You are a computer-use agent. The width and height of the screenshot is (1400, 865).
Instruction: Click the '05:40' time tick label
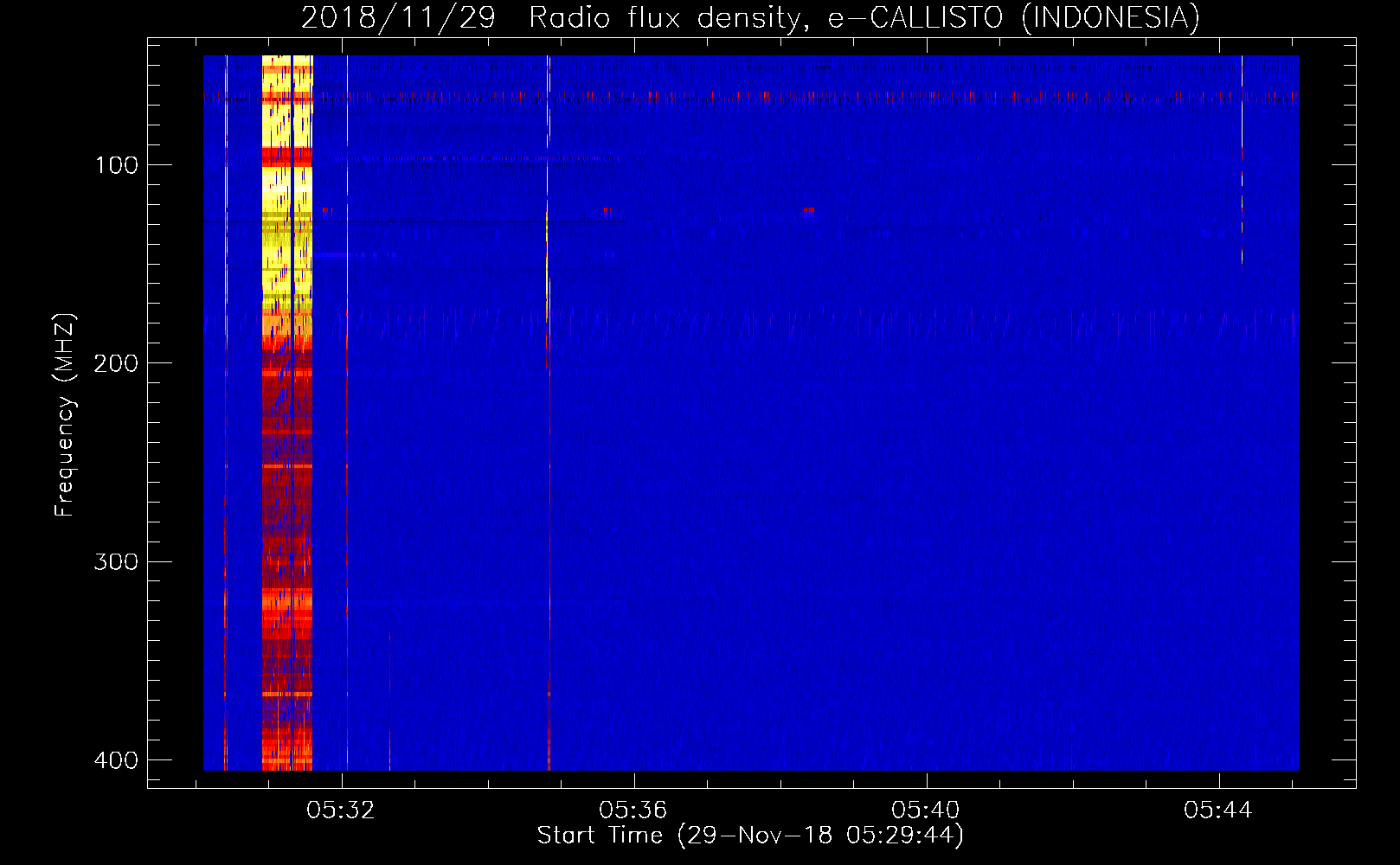(926, 811)
